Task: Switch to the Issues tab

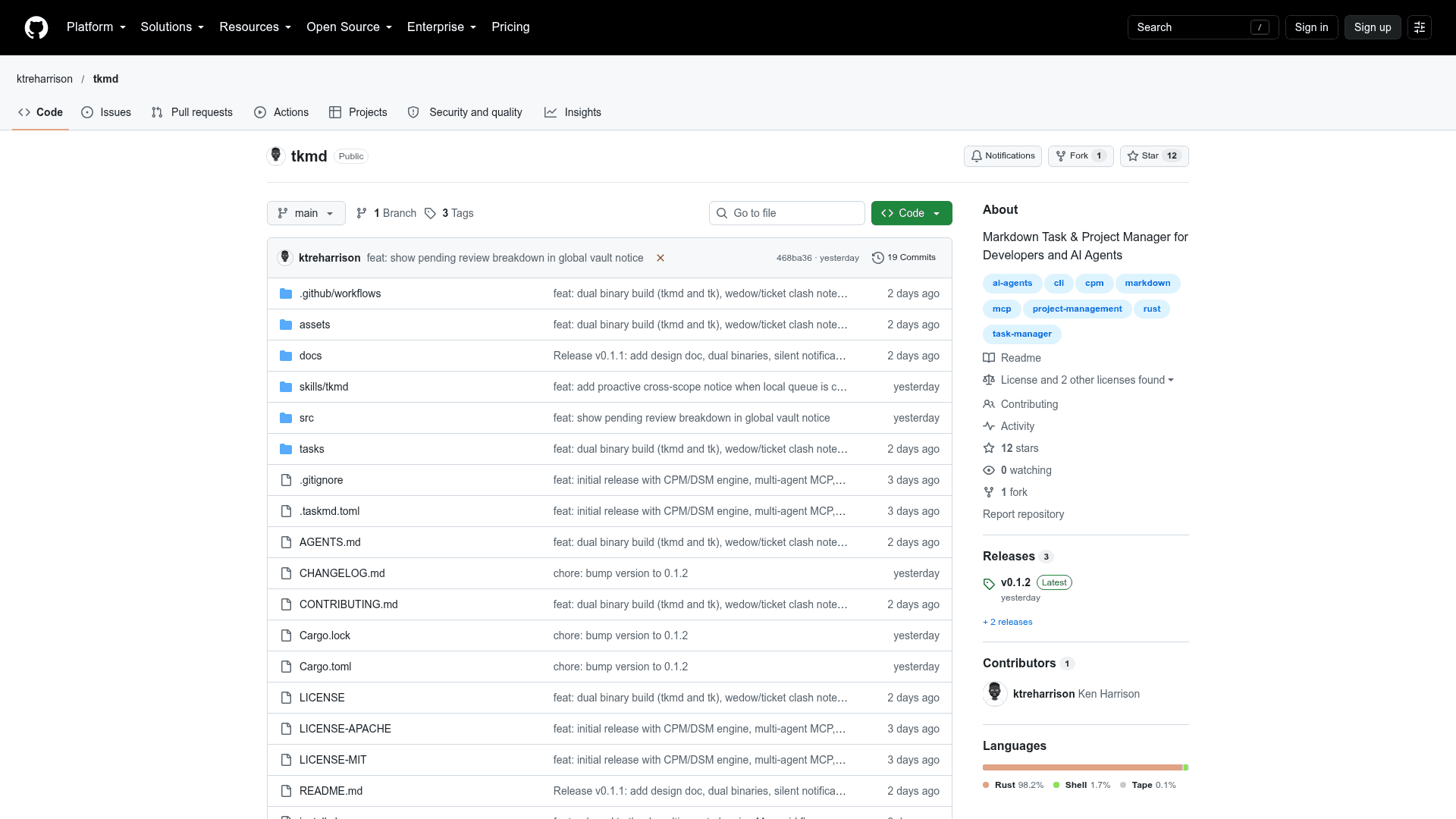Action: pos(106,112)
